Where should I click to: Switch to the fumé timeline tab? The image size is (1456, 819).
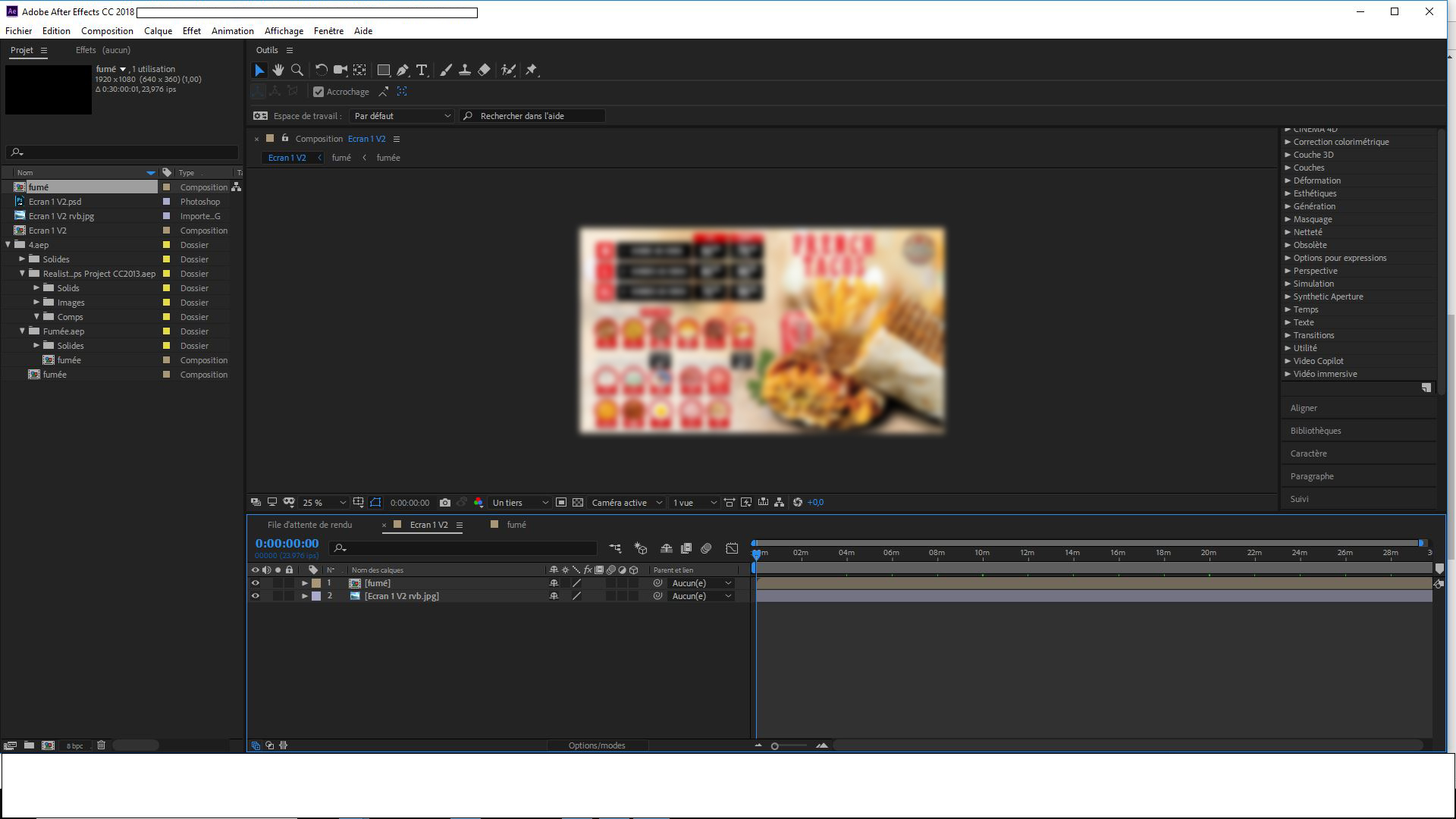[x=516, y=525]
